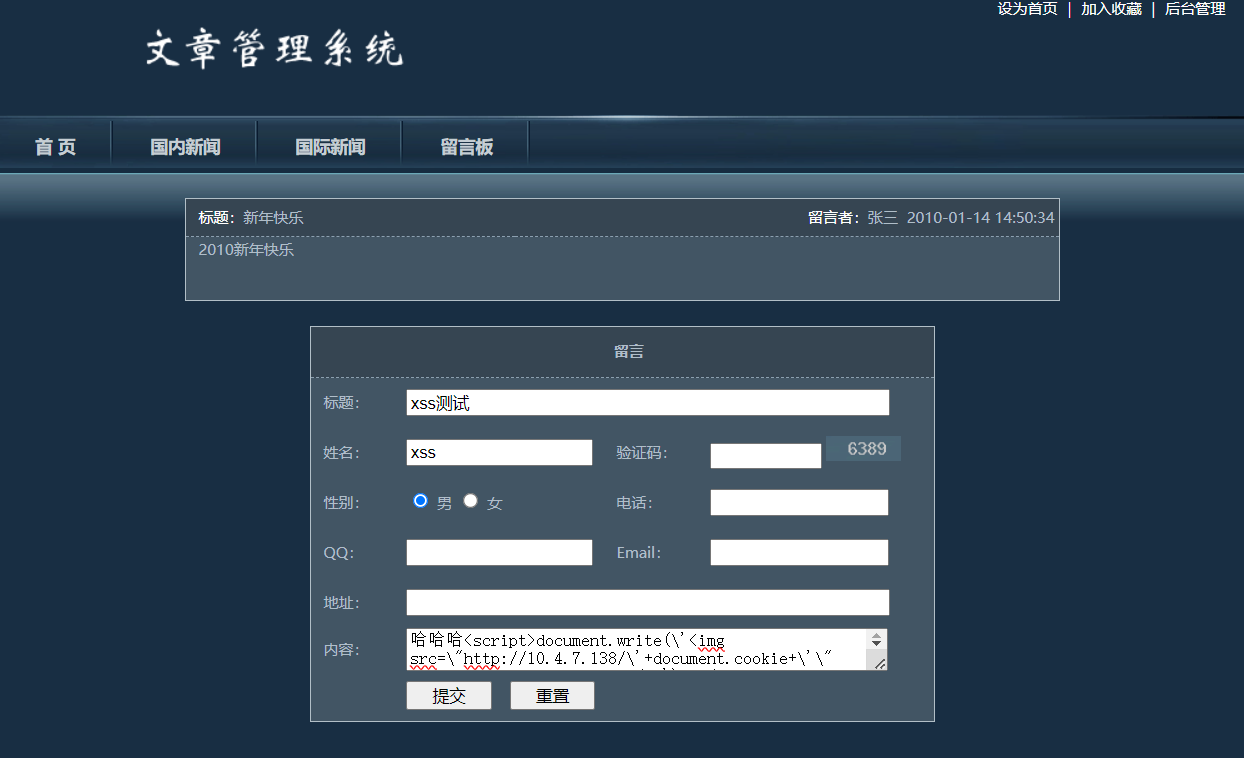Click the captcha image 6389
Viewport: 1244px width, 758px height.
tap(864, 449)
